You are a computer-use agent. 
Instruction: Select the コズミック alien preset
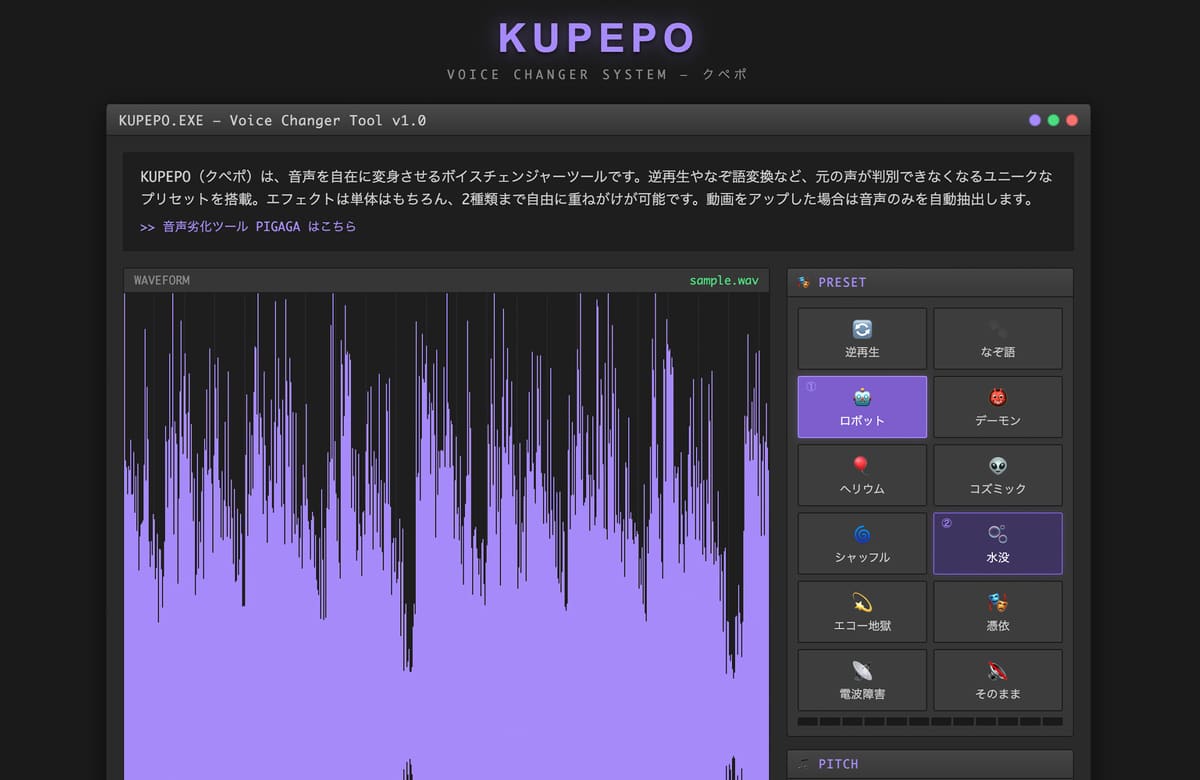click(998, 475)
